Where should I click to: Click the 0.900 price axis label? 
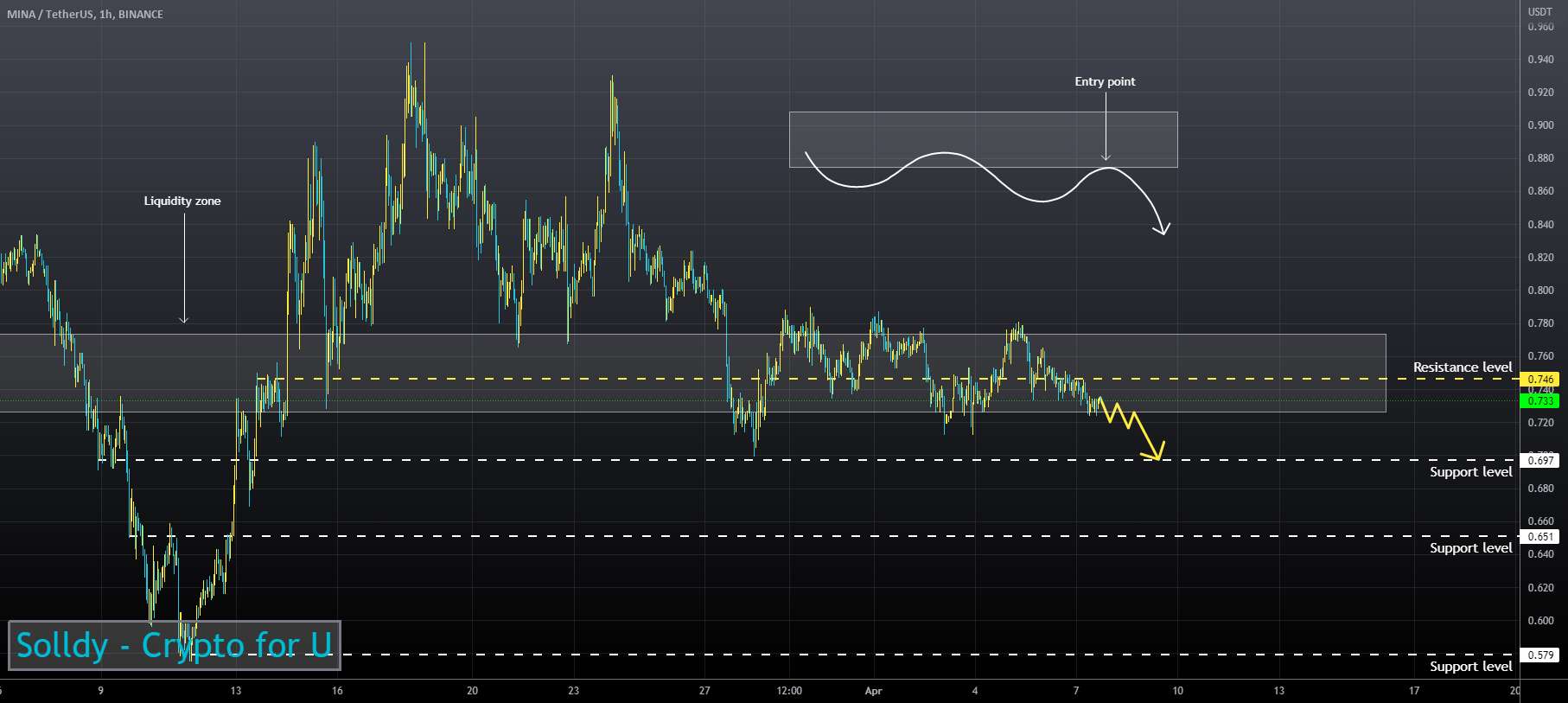pyautogui.click(x=1540, y=125)
